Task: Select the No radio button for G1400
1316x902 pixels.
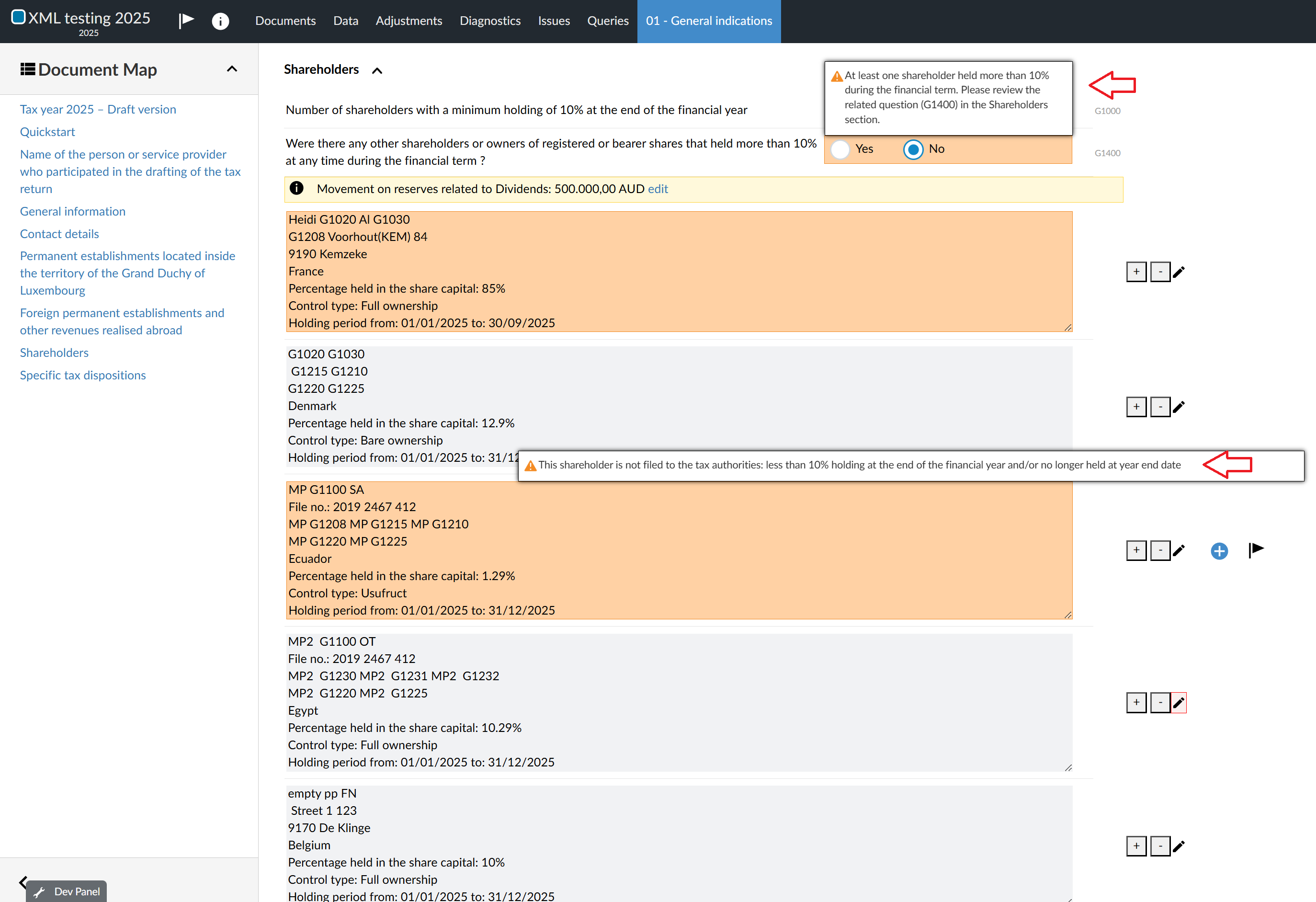Action: [x=913, y=149]
